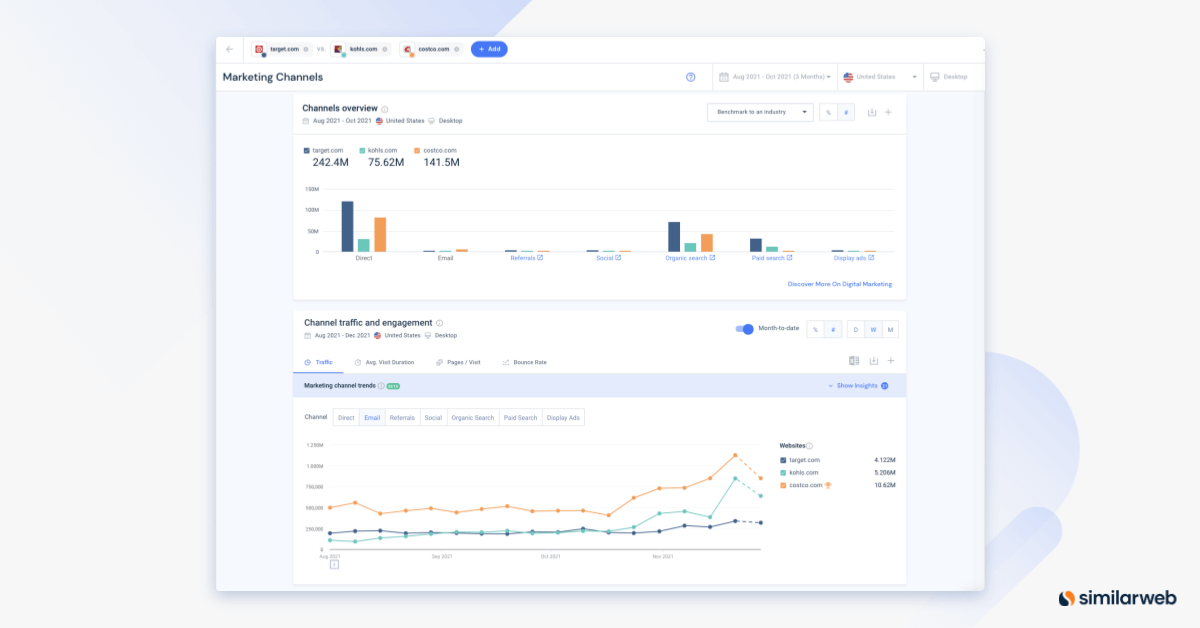
Task: Switch Channels overview to percentage view
Action: coord(829,112)
